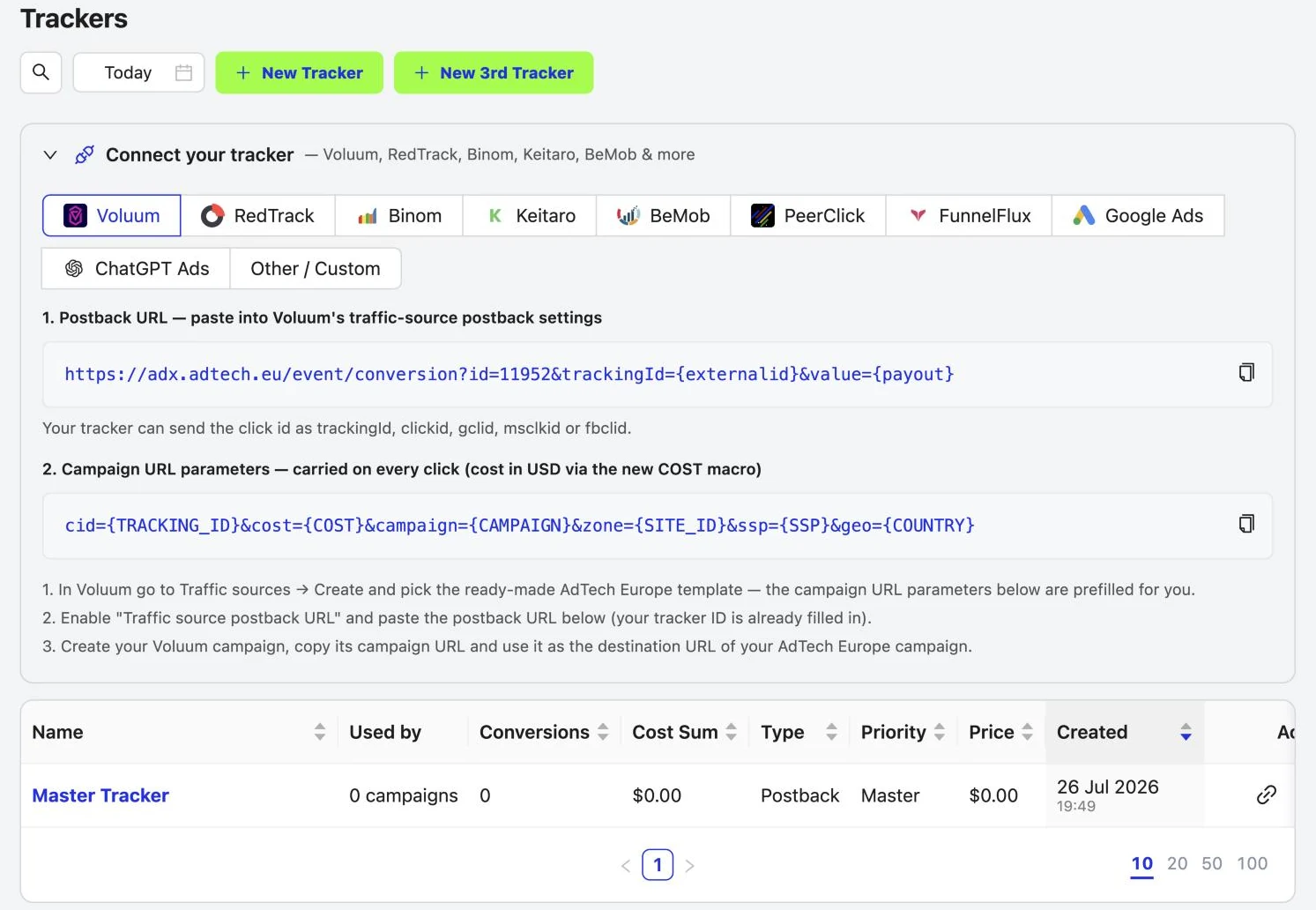
Task: Switch to the Google Ads tab
Action: point(1138,215)
